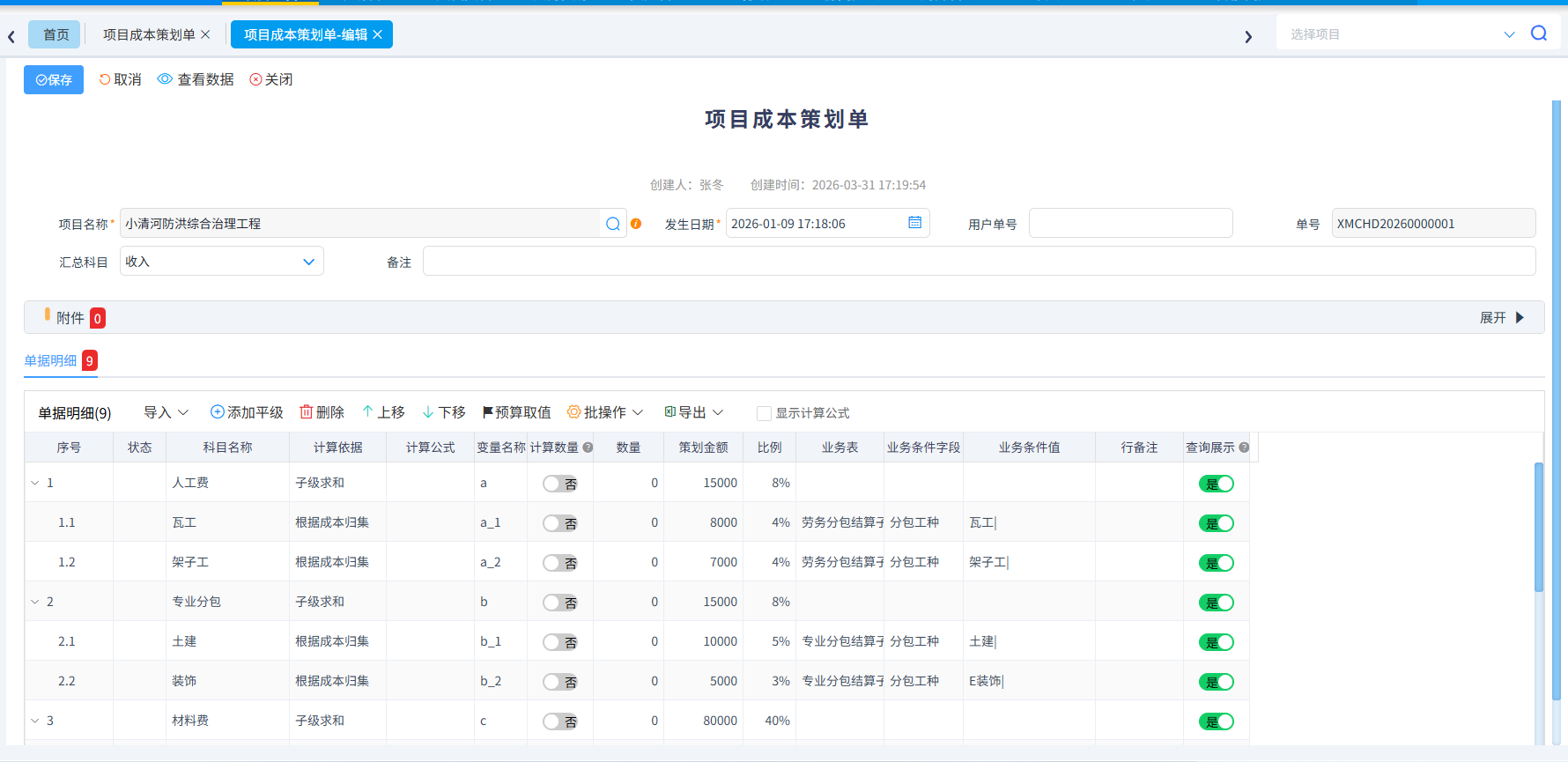Collapse row 2 专业分包 tree node
Screen dimensions: 1568x762
point(35,602)
